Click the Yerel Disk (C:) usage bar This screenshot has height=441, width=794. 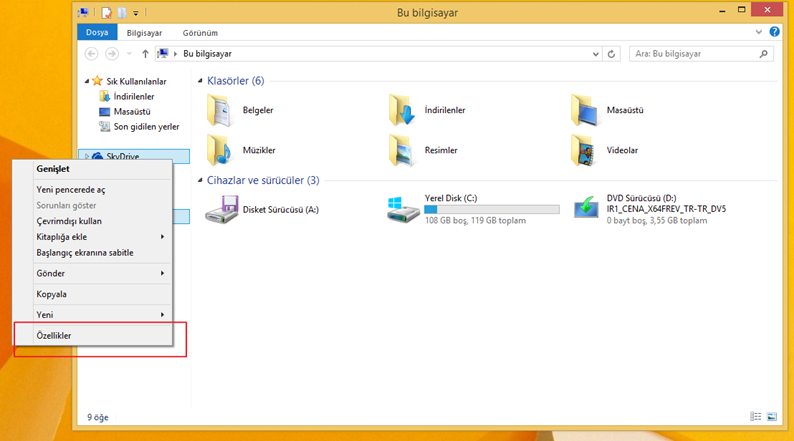pyautogui.click(x=492, y=209)
